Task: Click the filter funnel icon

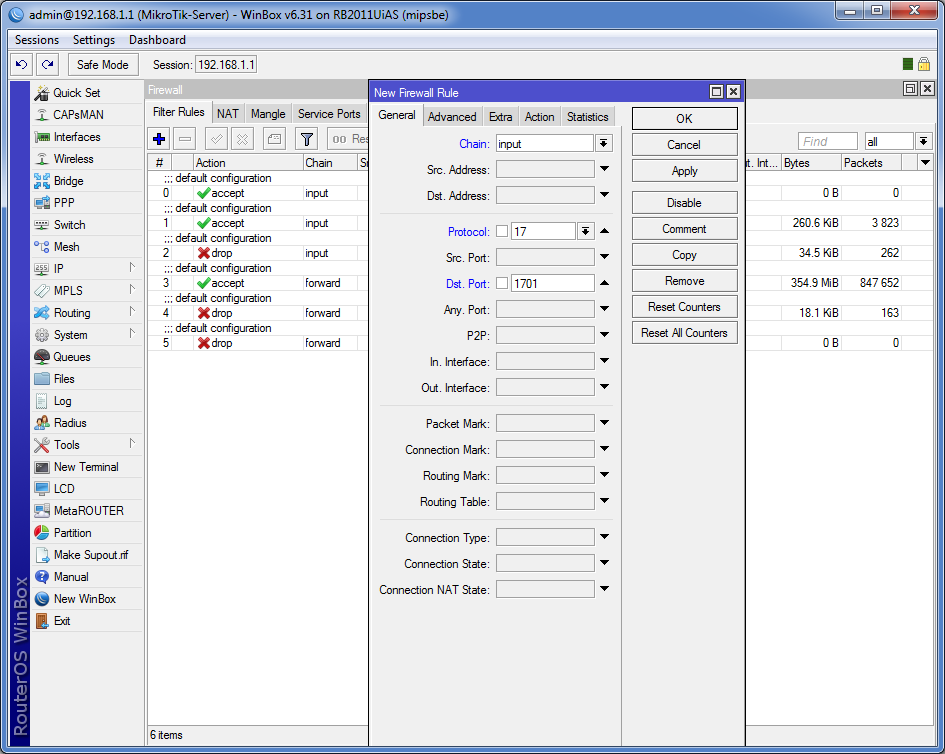Action: tap(307, 139)
